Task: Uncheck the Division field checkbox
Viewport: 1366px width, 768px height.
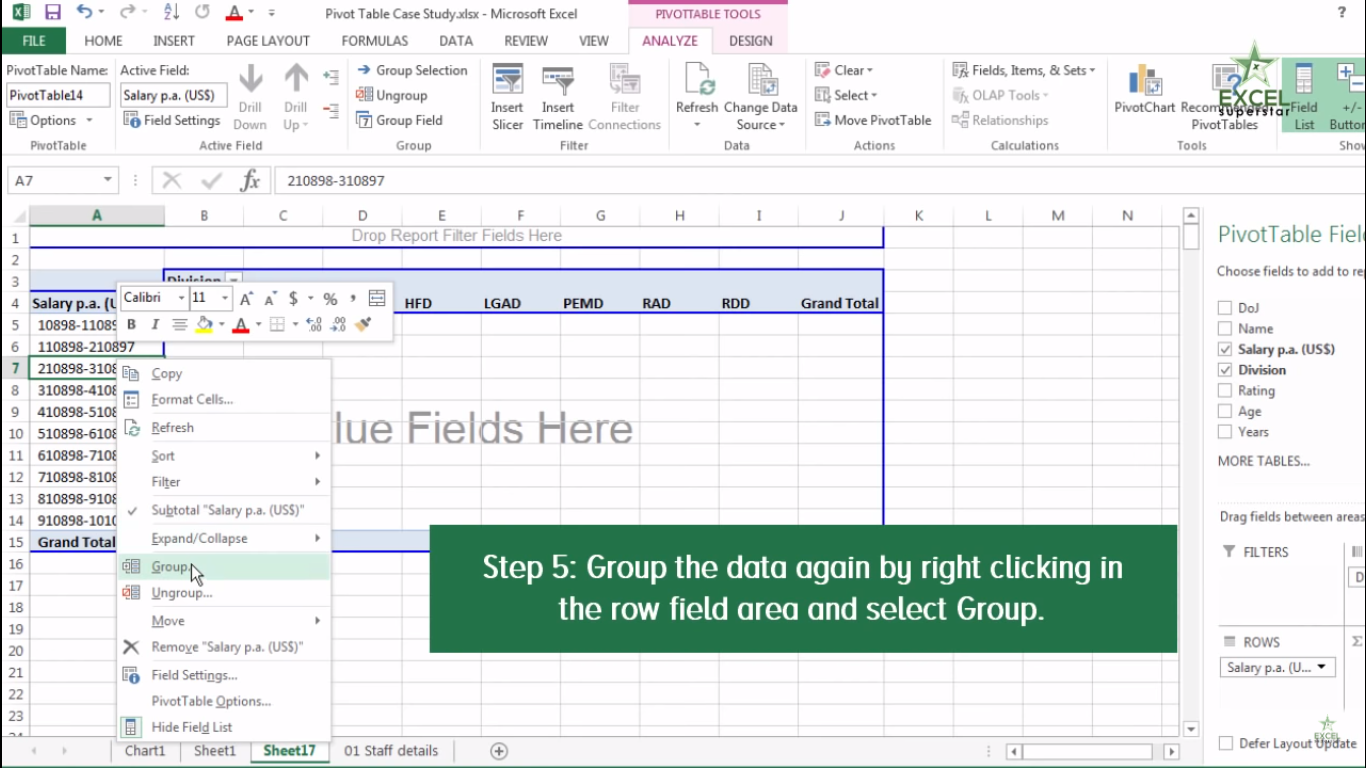Action: click(x=1225, y=370)
